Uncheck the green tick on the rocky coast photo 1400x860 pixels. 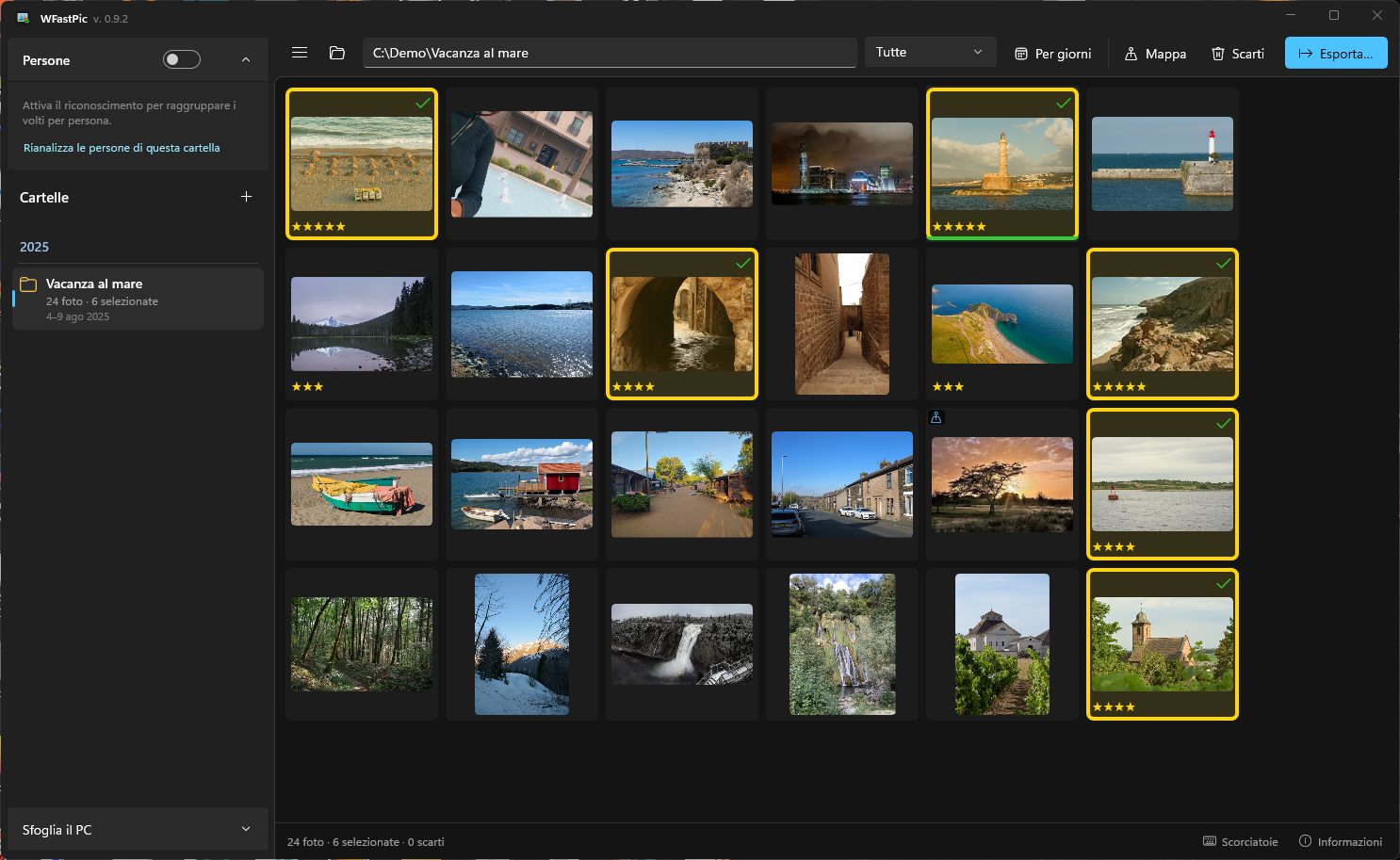1224,263
